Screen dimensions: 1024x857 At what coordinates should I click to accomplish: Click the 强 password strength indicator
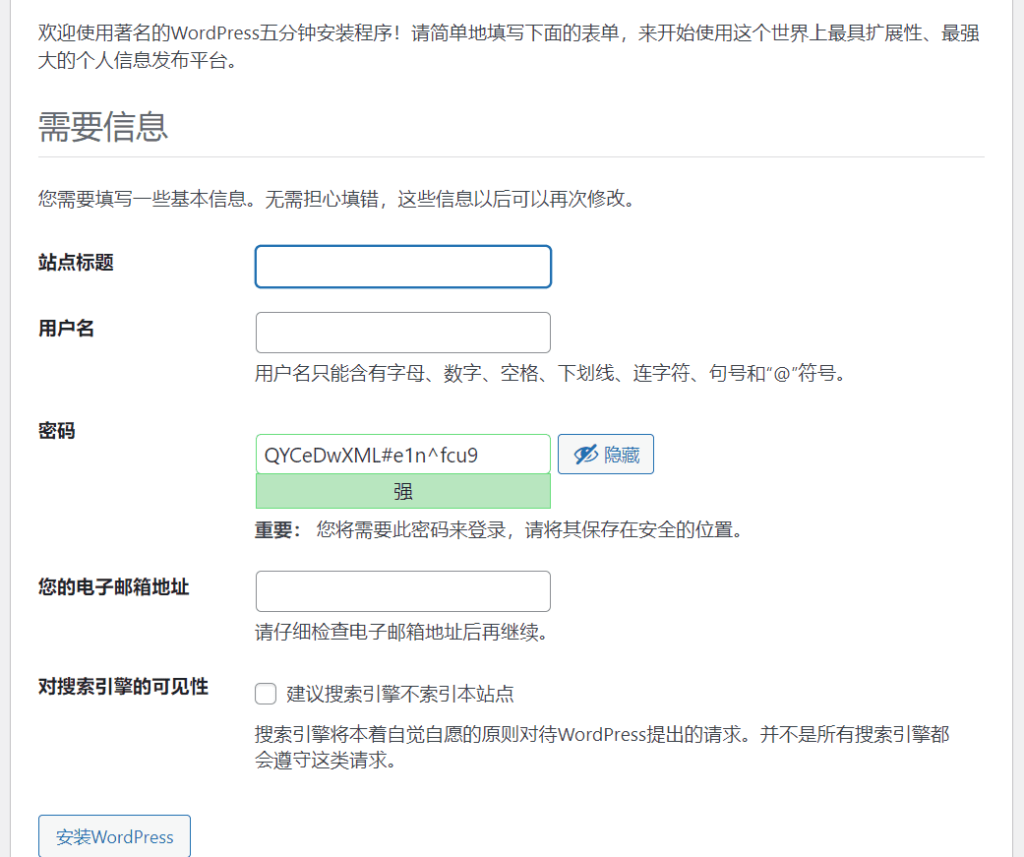[403, 491]
